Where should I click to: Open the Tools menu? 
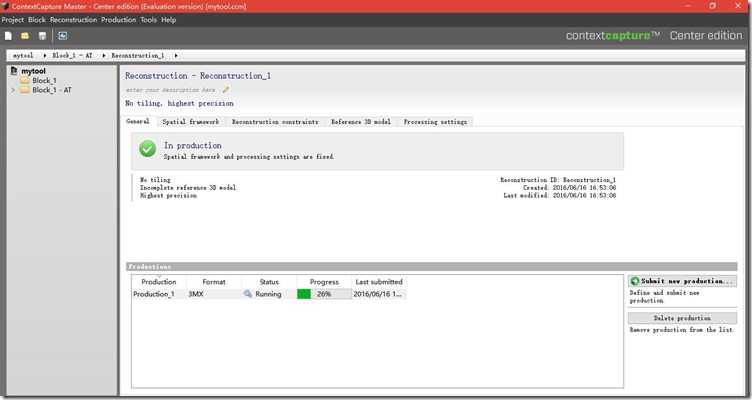149,20
